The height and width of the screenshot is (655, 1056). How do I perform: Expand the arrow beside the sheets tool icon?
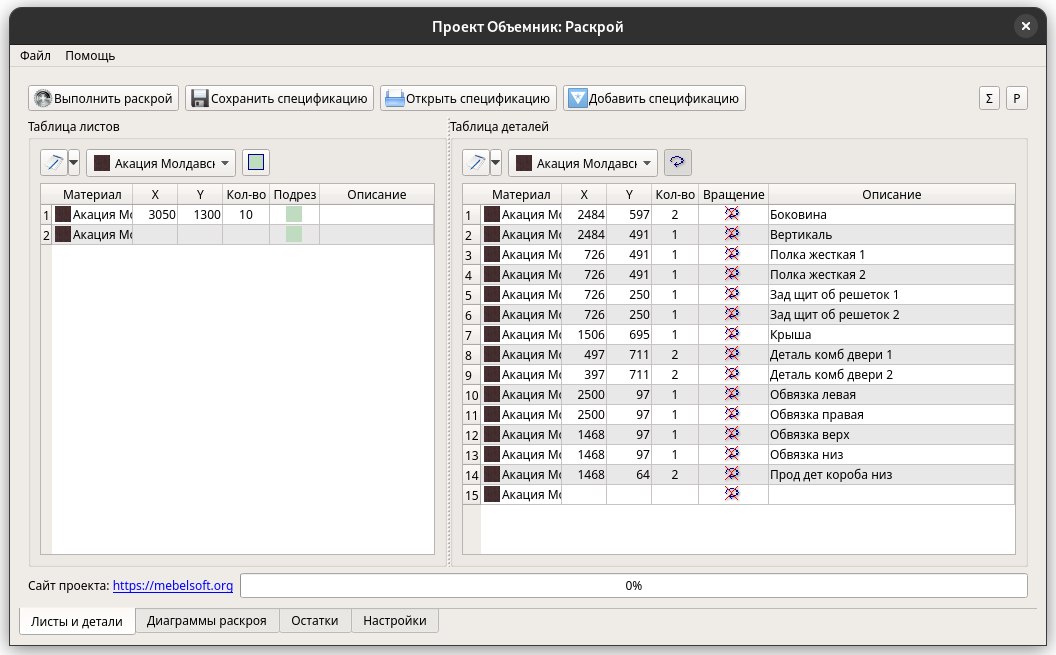(x=74, y=162)
